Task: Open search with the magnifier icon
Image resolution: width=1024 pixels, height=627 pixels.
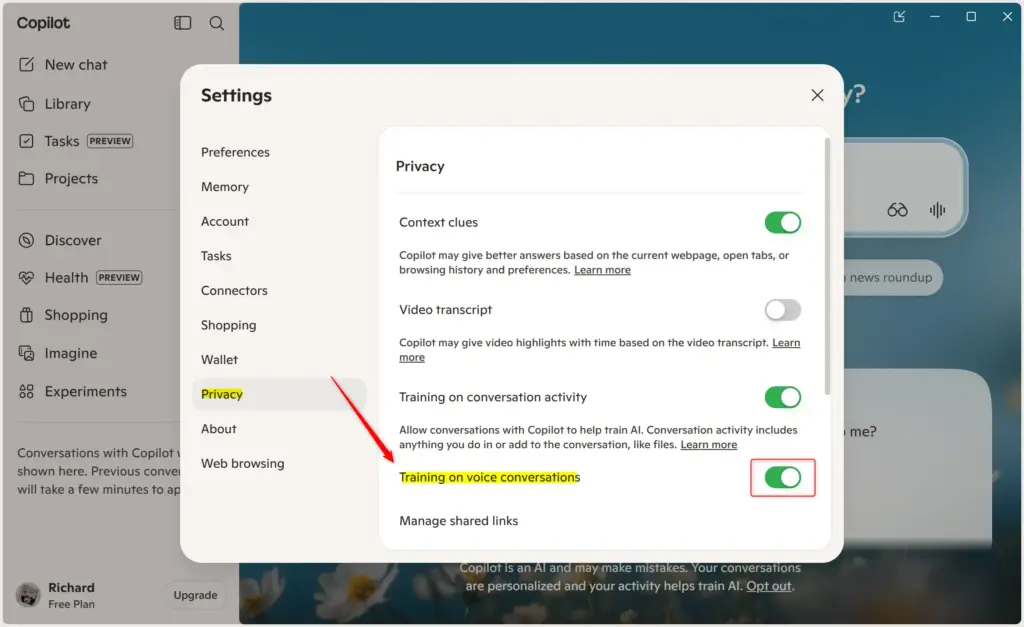Action: [217, 24]
